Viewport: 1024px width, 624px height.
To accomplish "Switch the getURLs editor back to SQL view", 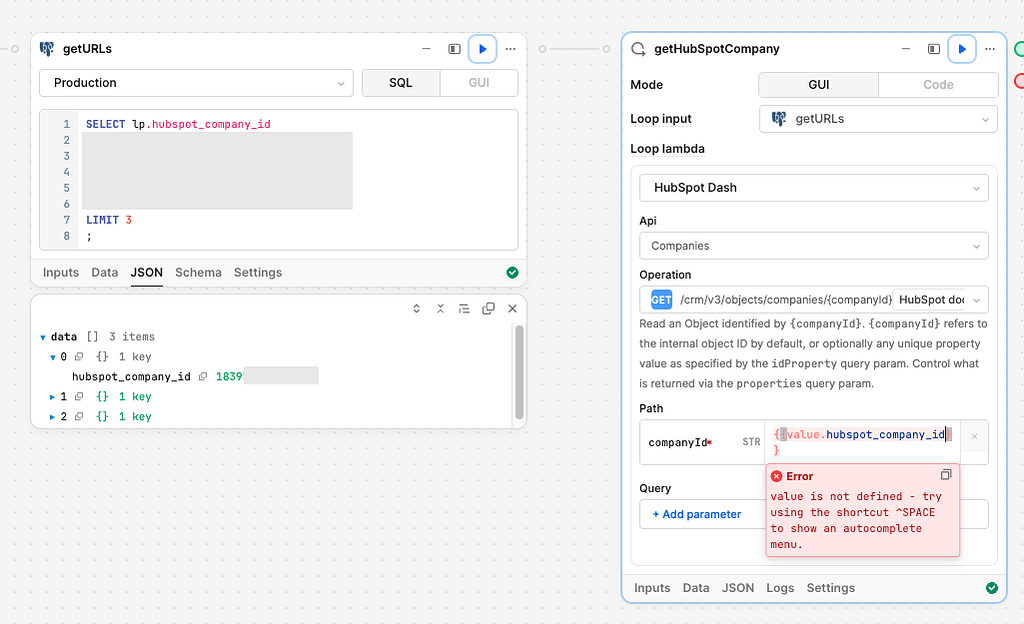I will [401, 83].
